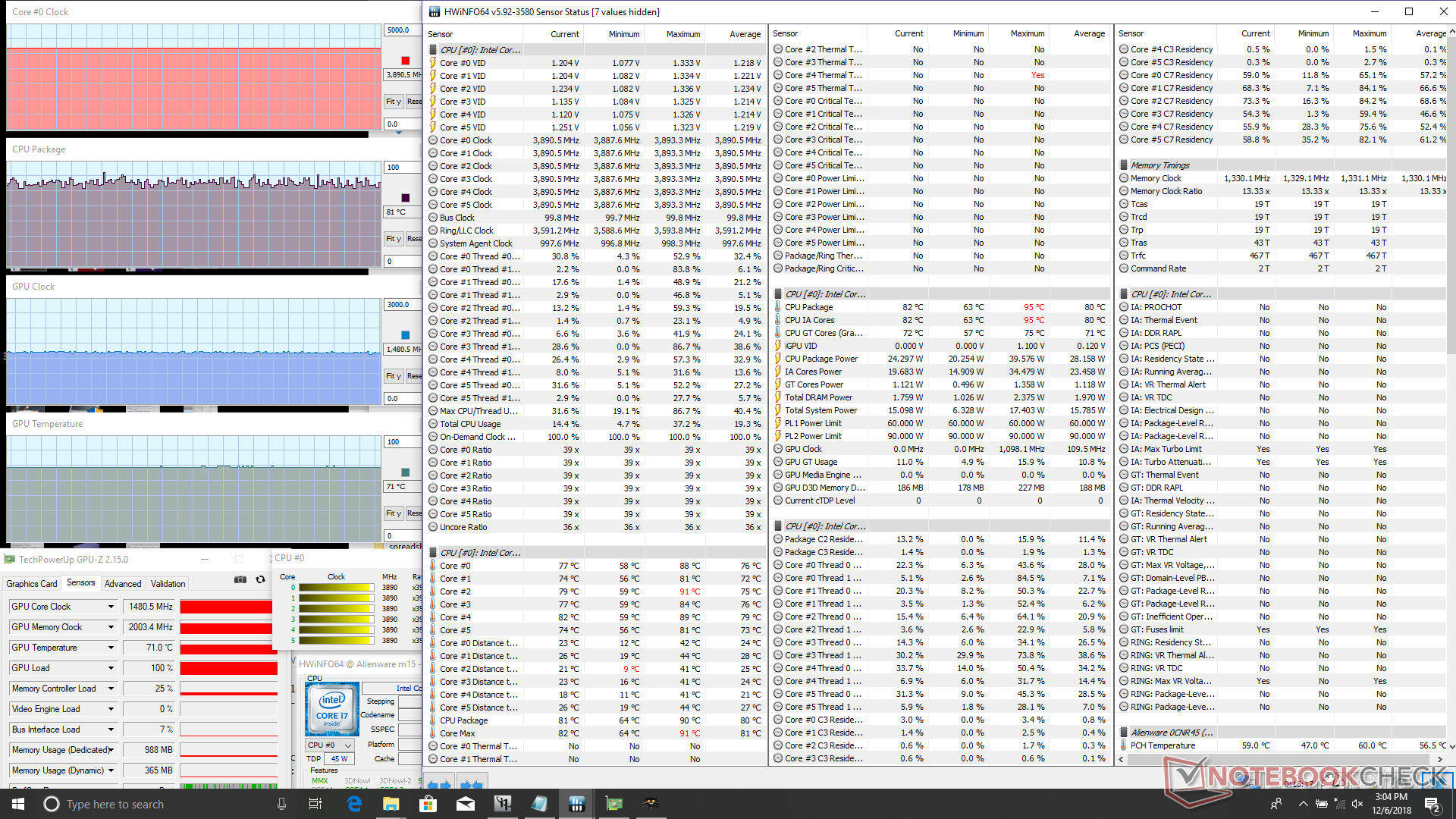1456x819 pixels.
Task: Open GPU Load sensor dropdown
Action: click(x=111, y=668)
